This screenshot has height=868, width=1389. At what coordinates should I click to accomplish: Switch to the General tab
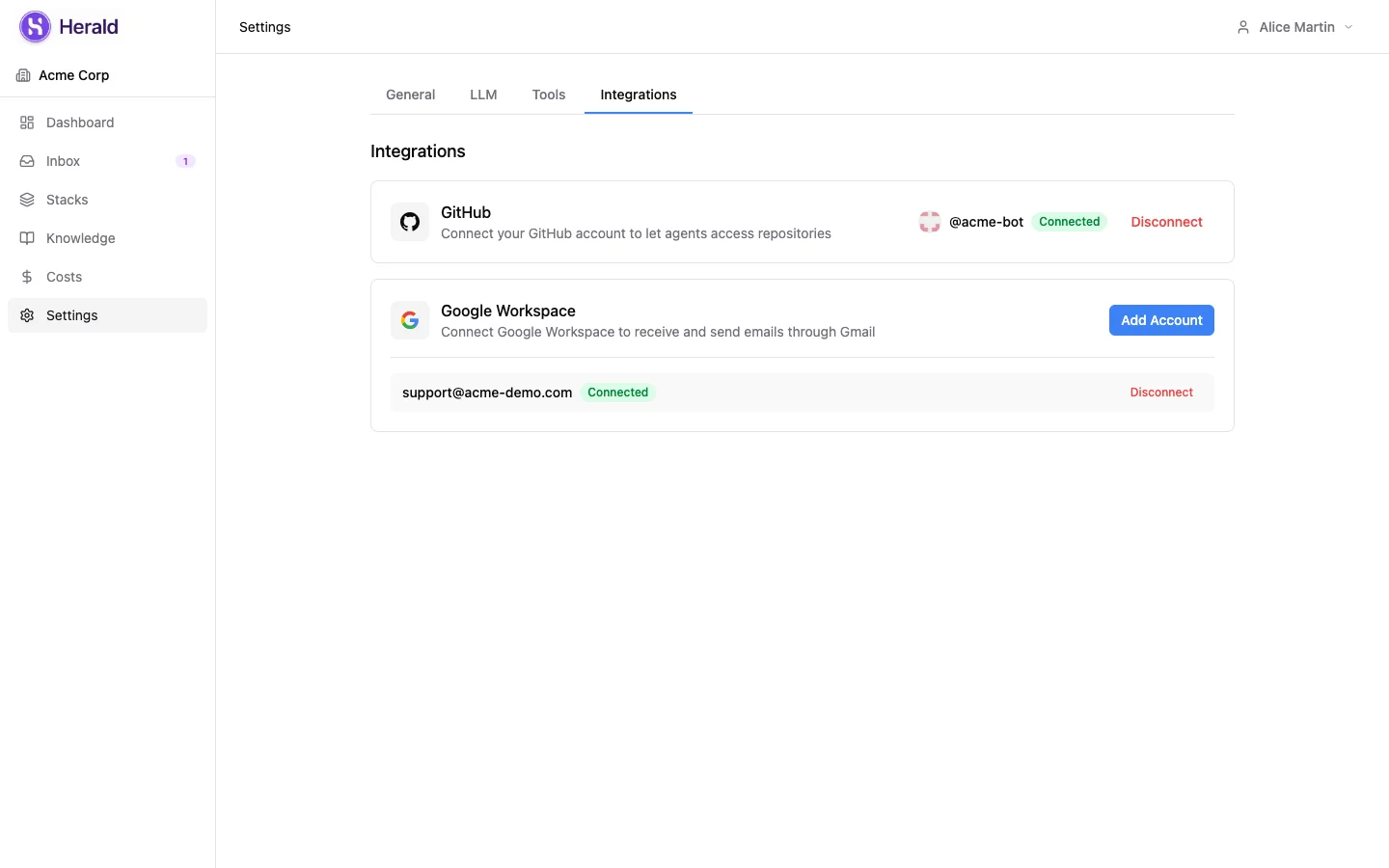410,95
